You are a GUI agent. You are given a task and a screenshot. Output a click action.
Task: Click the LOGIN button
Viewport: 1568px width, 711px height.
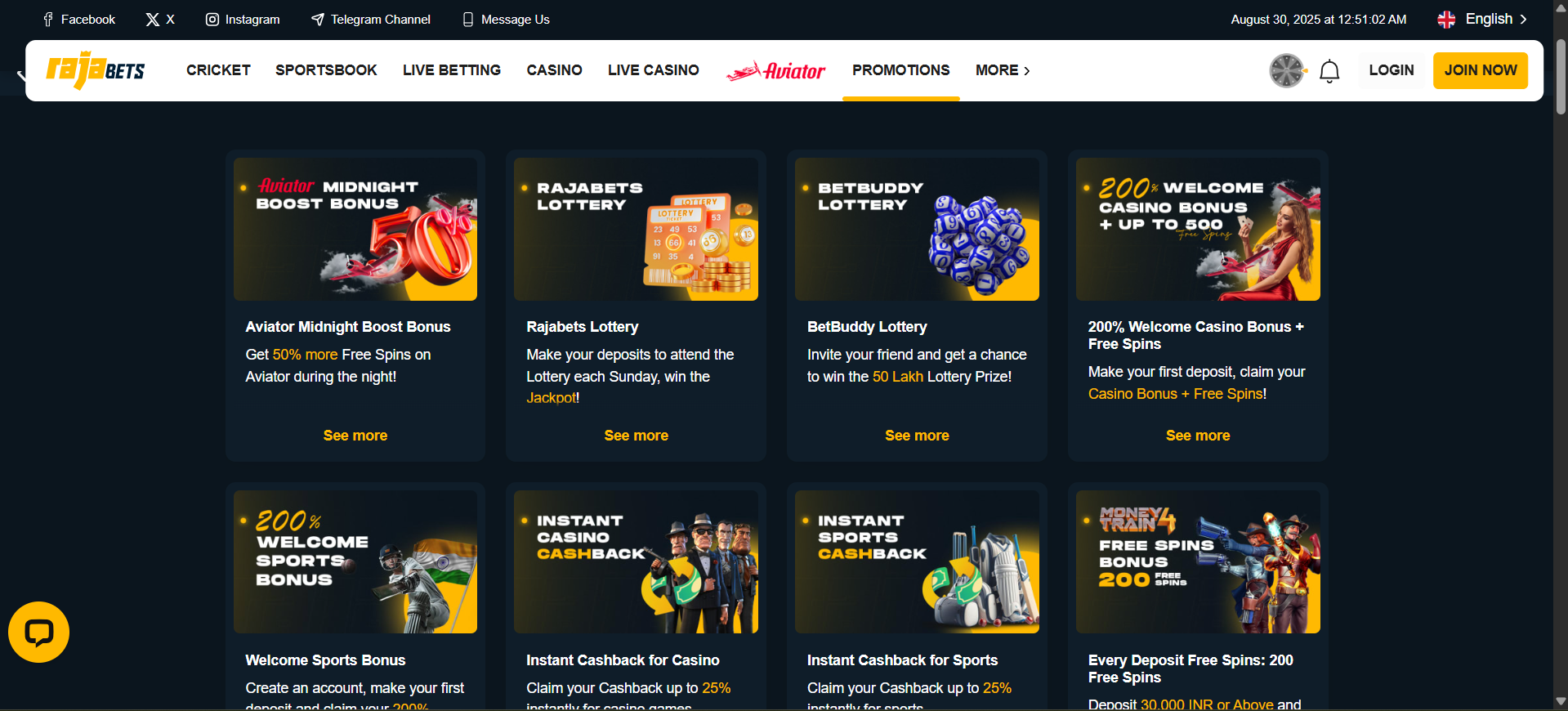pos(1392,70)
